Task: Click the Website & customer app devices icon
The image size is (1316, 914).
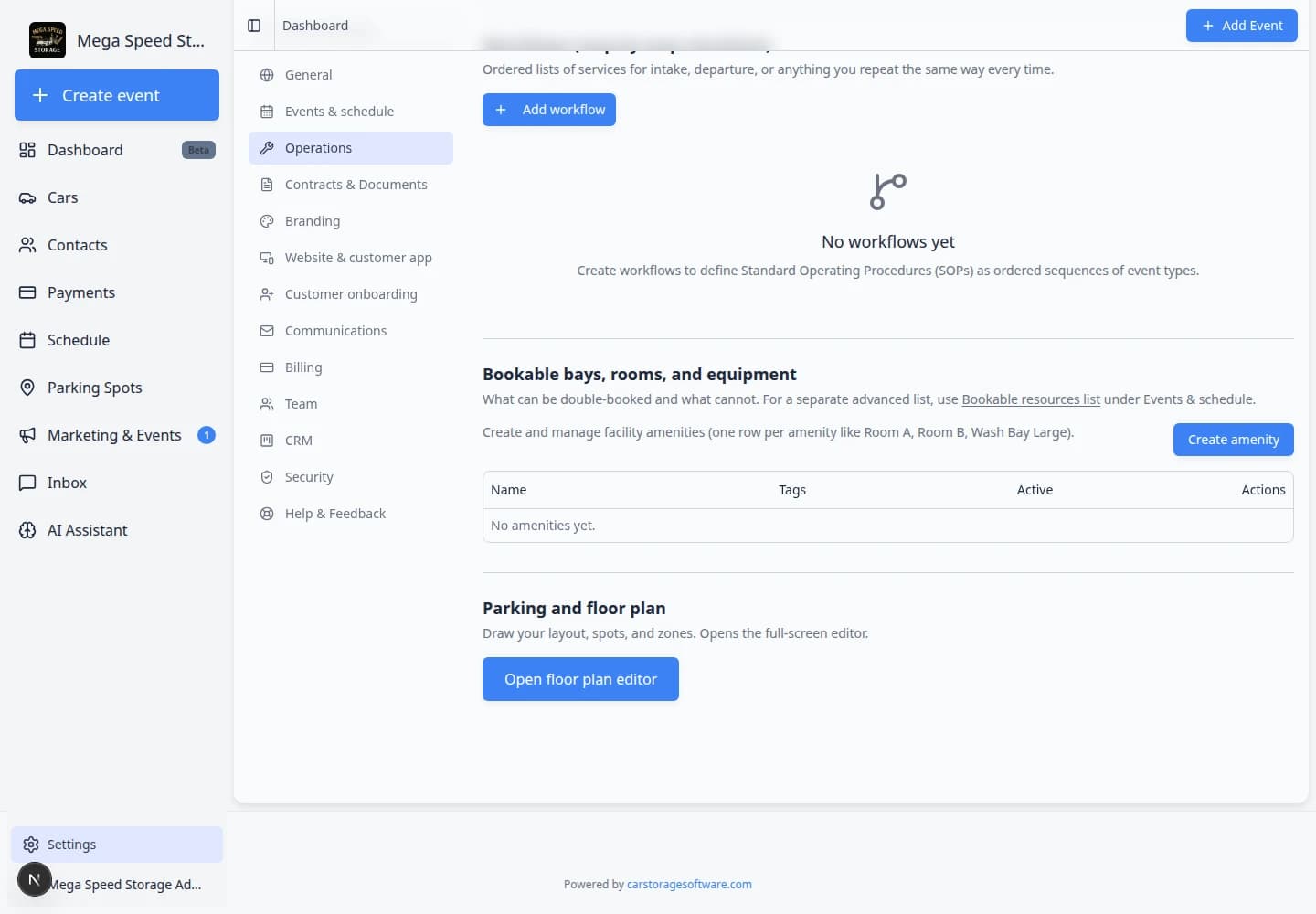Action: (x=267, y=258)
